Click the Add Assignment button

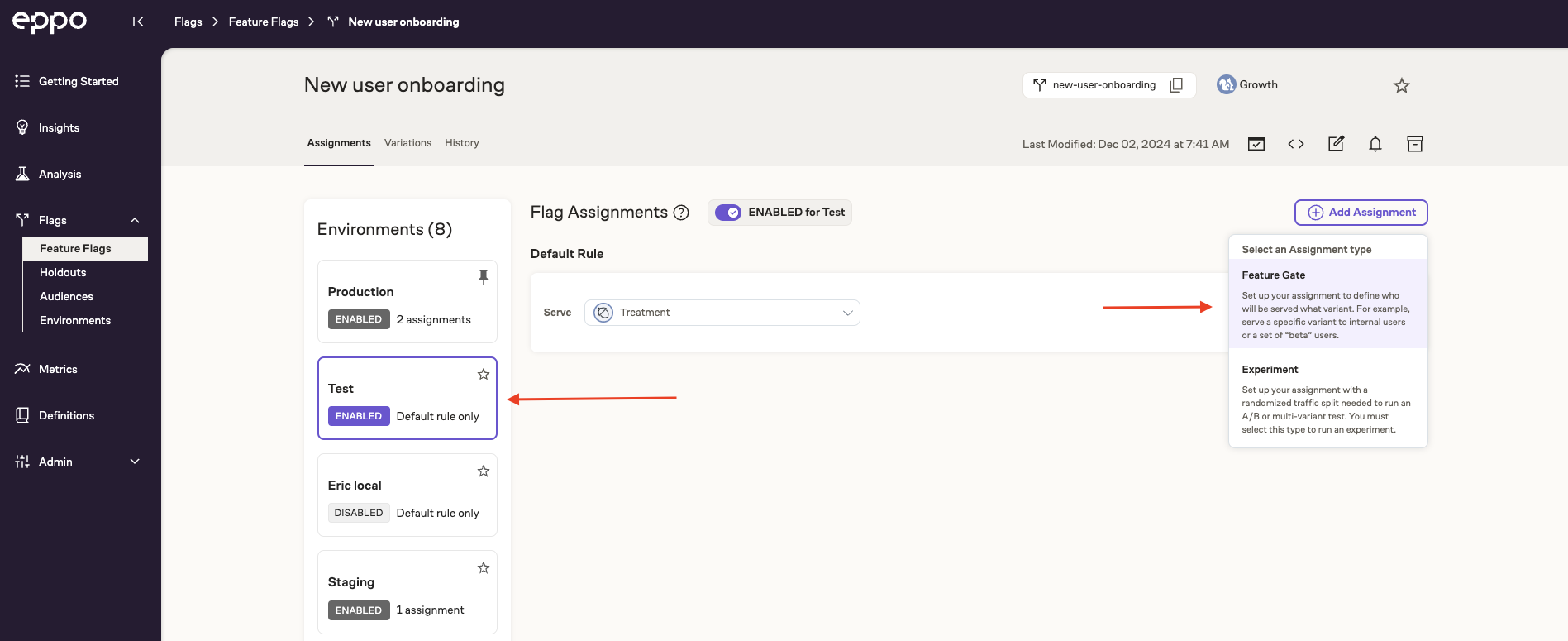tap(1361, 213)
